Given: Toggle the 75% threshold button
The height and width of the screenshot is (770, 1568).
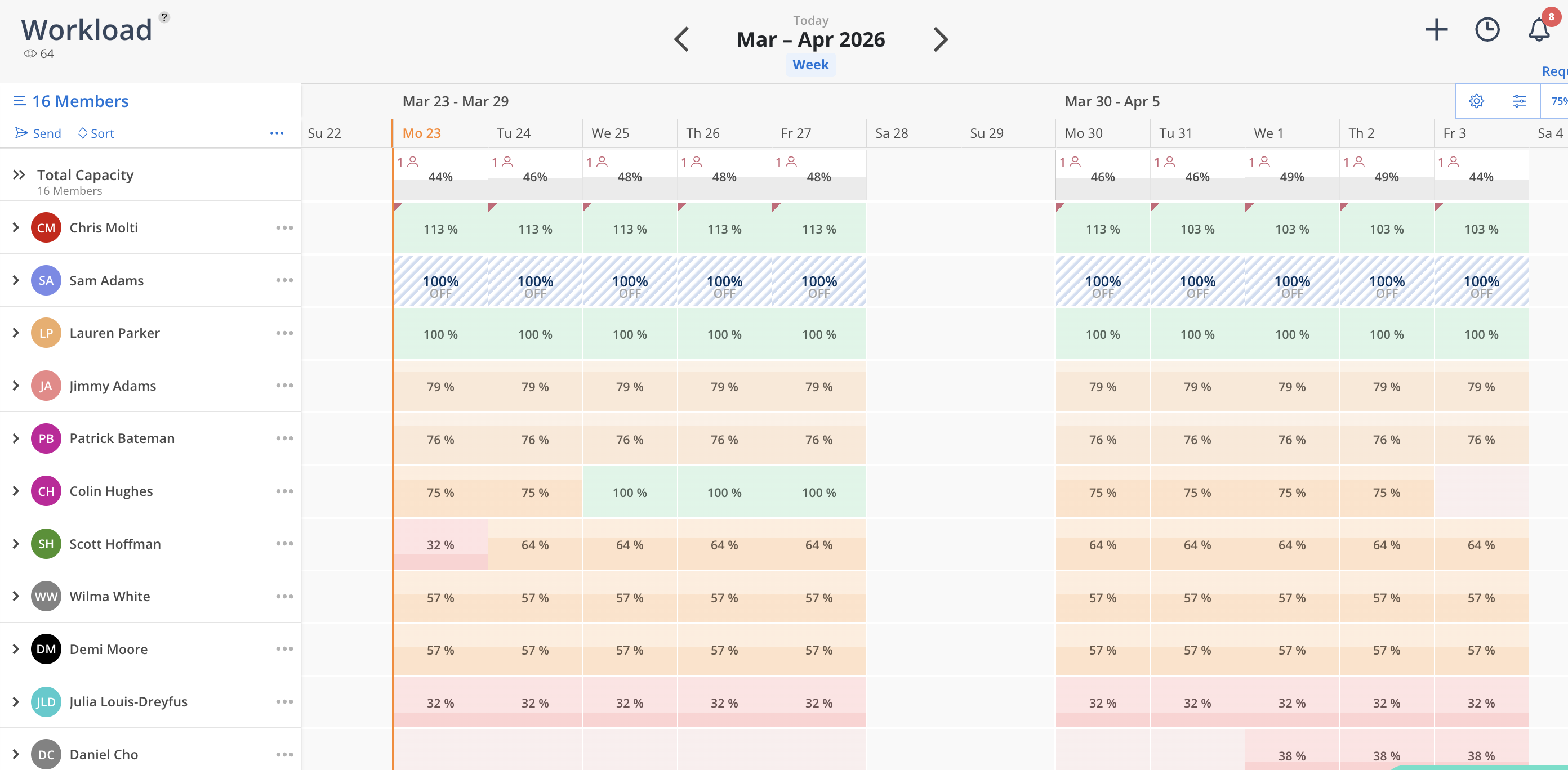Looking at the screenshot, I should [1558, 101].
